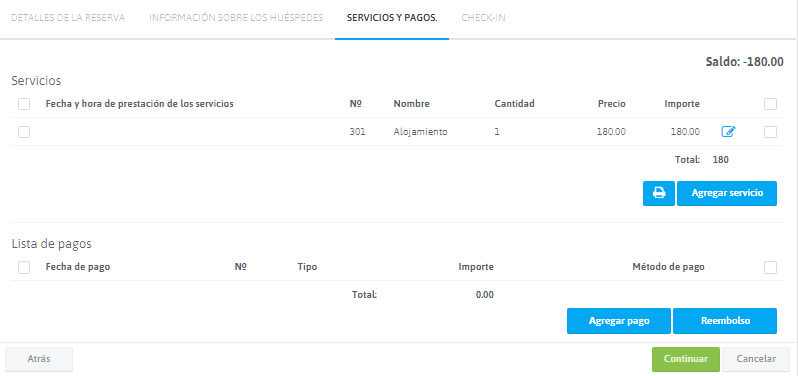798x376 pixels.
Task: Switch to Información sobre los huéspedes tab
Action: pos(236,17)
